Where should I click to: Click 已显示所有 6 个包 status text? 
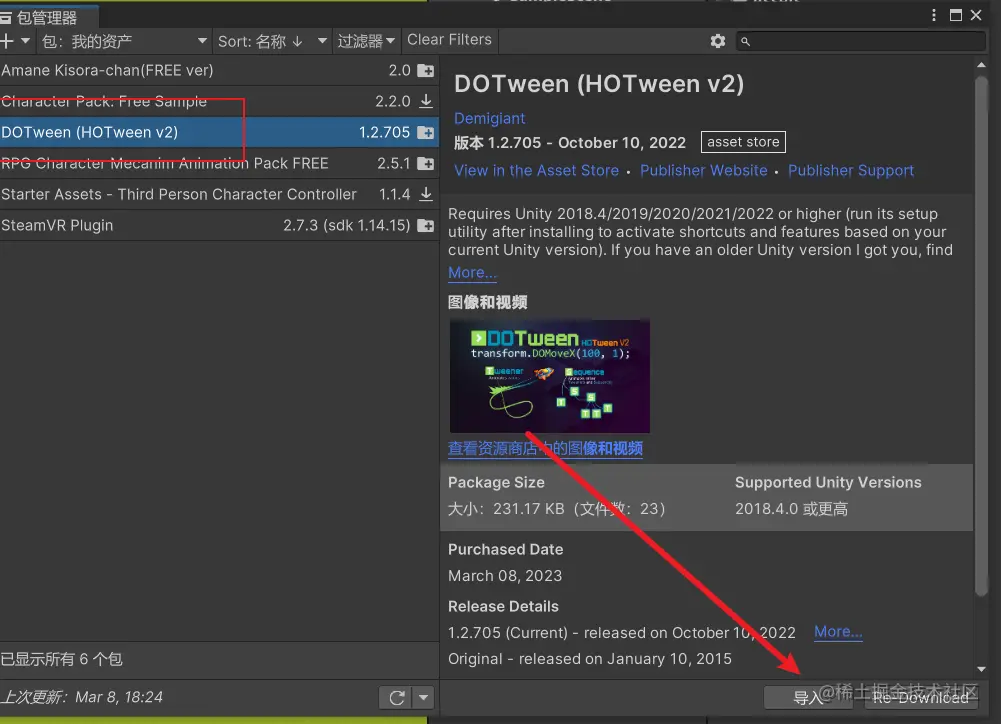click(x=62, y=659)
